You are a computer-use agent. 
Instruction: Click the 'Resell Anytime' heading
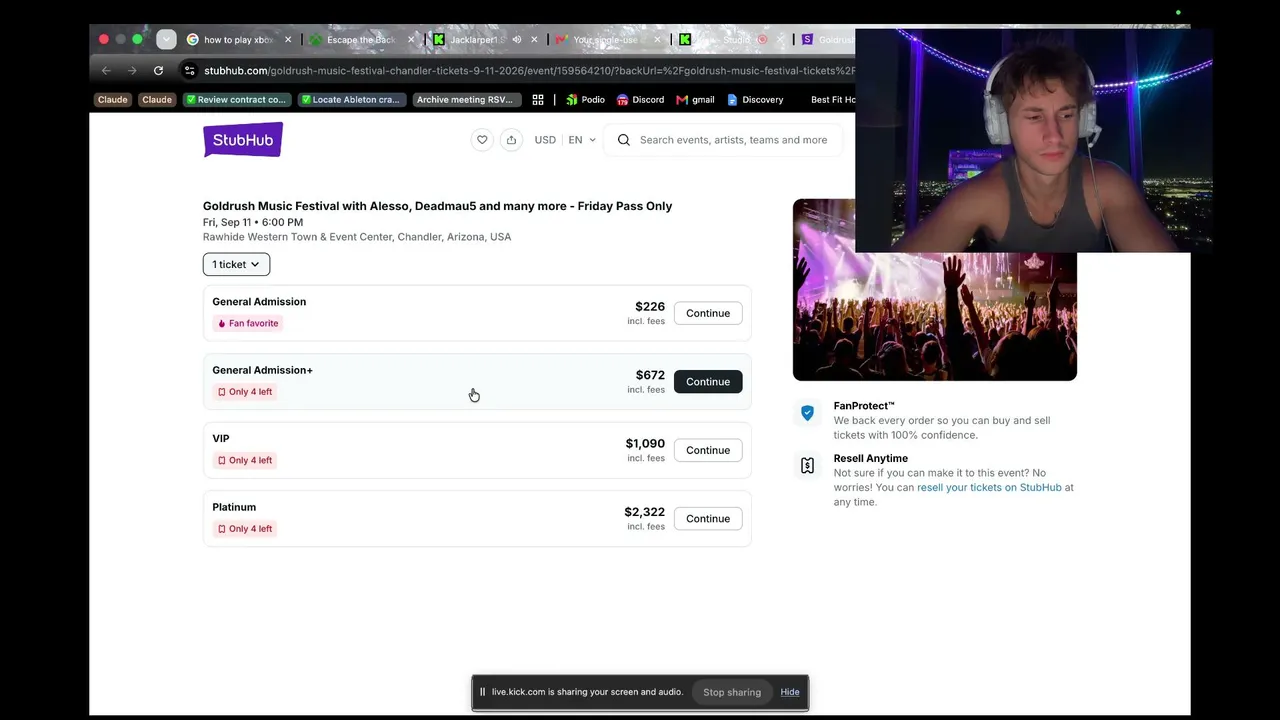(871, 458)
